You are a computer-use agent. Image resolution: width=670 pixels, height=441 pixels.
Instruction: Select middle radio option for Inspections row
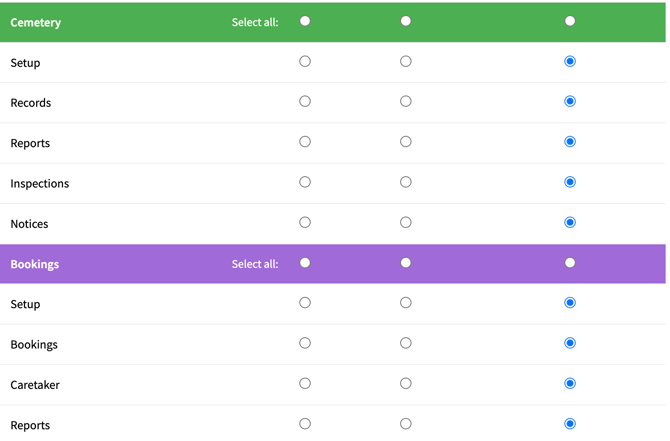tap(405, 183)
